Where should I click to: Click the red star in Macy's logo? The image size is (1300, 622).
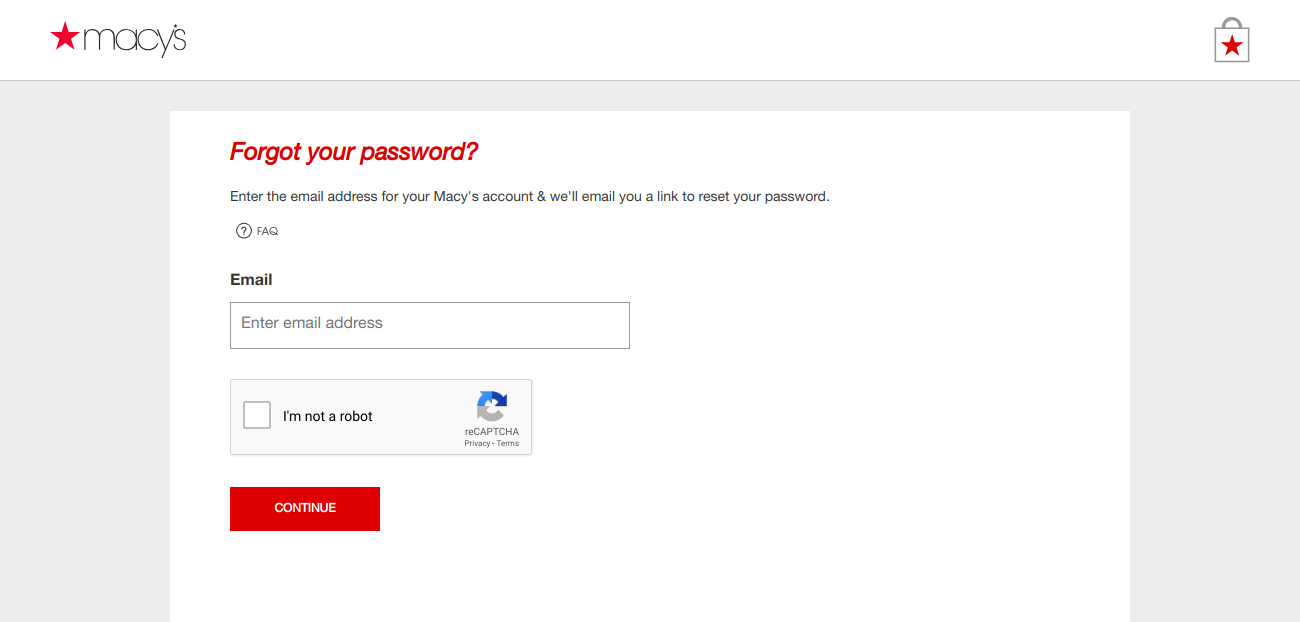pos(65,37)
